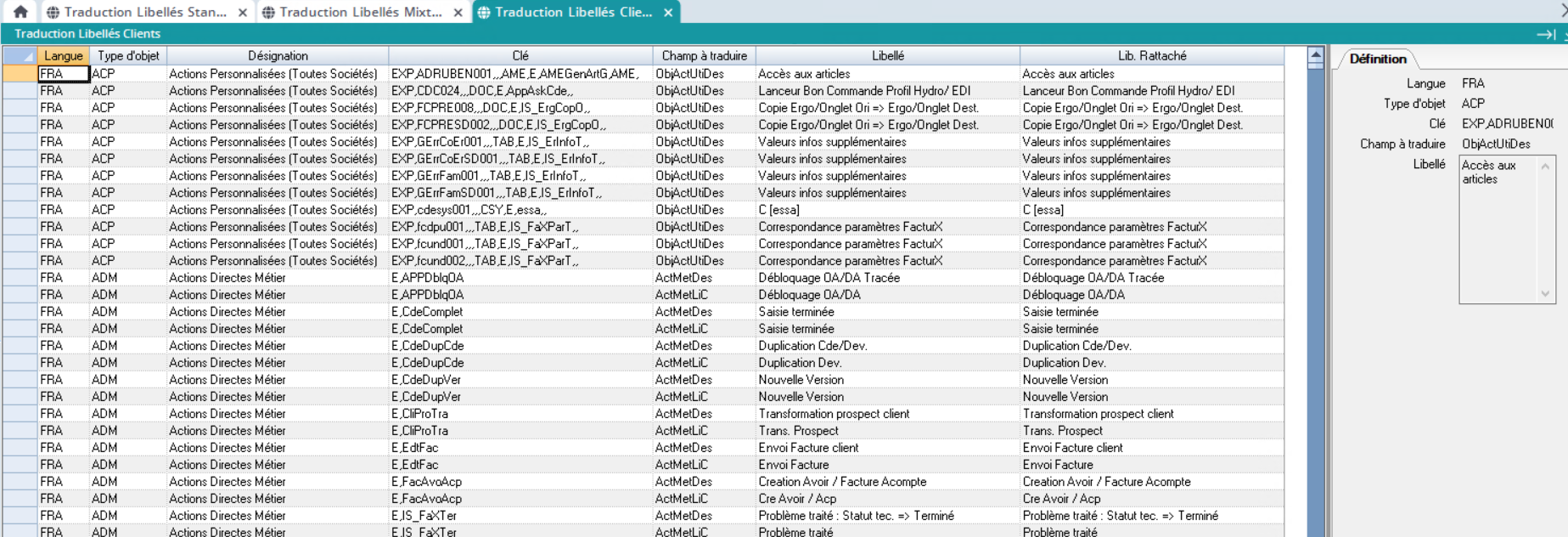Select Libellé cell 'Envoi Facture client'
The width and height of the screenshot is (1568, 537).
click(887, 448)
